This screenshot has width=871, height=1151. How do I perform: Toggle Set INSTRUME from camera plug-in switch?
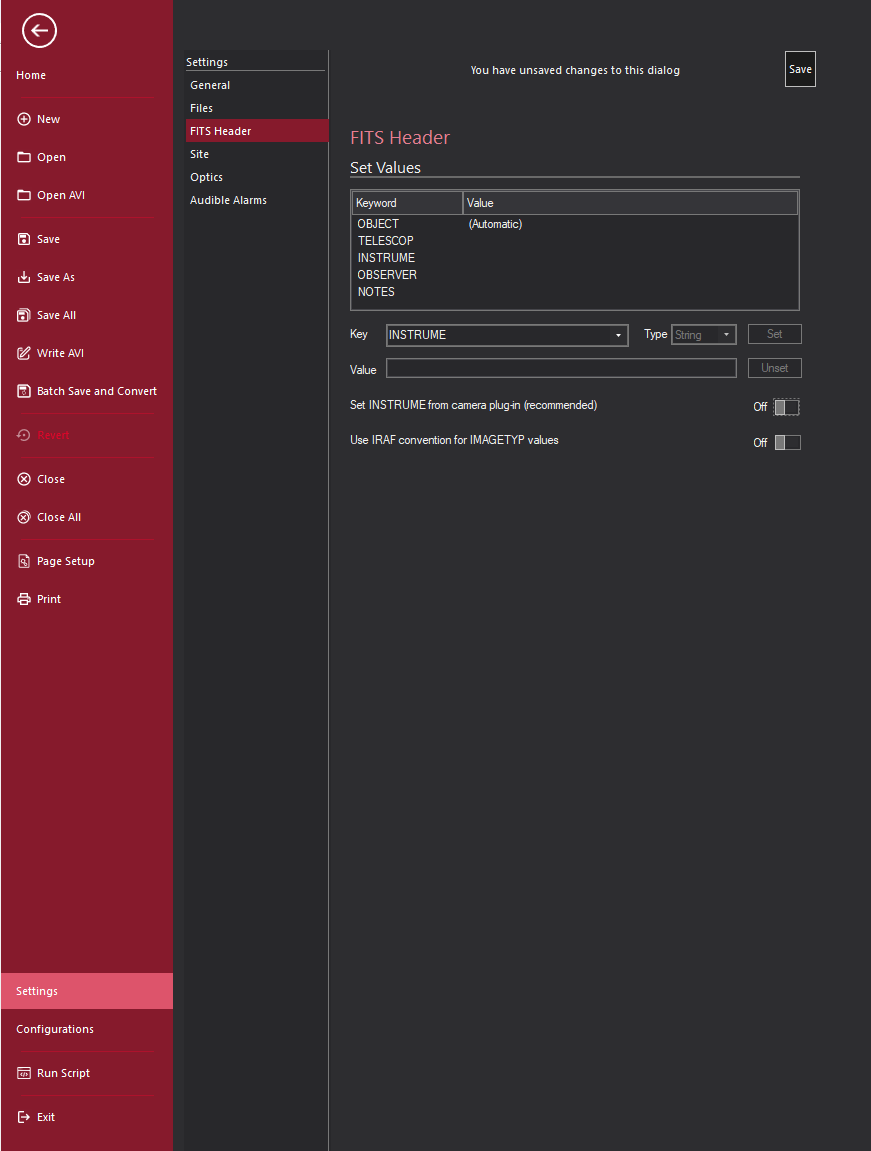click(x=787, y=407)
